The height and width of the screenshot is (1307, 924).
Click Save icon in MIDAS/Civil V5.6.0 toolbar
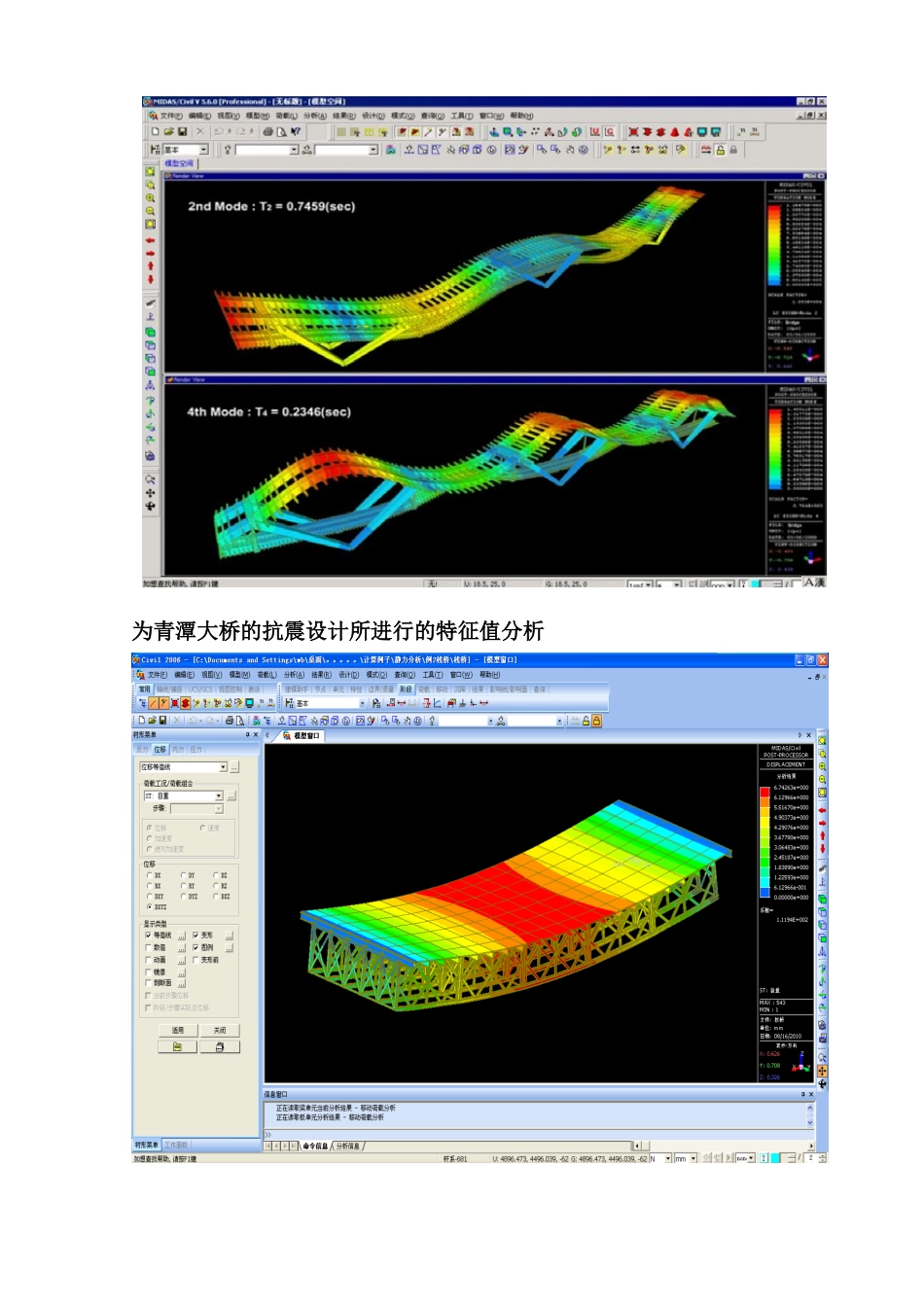(x=182, y=131)
